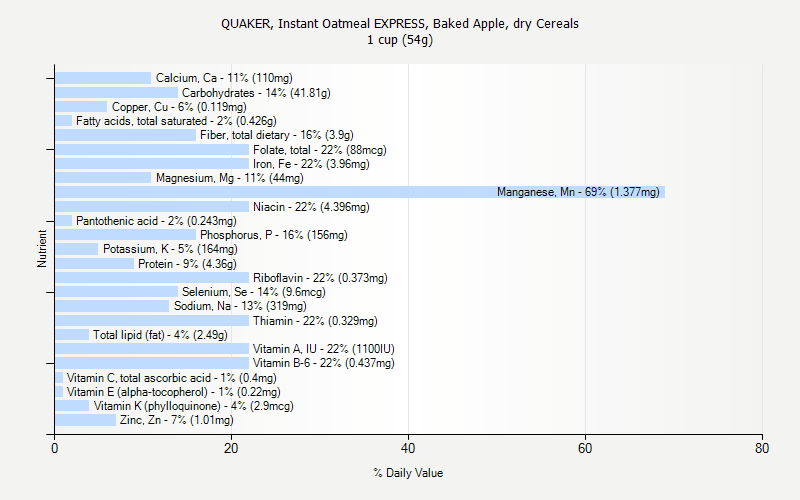800x500 pixels.
Task: Select 'Fiber, total dietary - 16% (3.9g)' label
Action: [x=277, y=135]
